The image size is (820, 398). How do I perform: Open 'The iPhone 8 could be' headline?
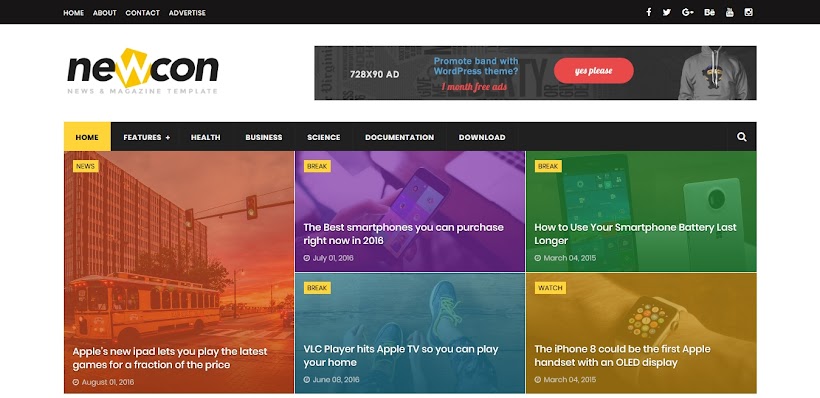click(622, 356)
